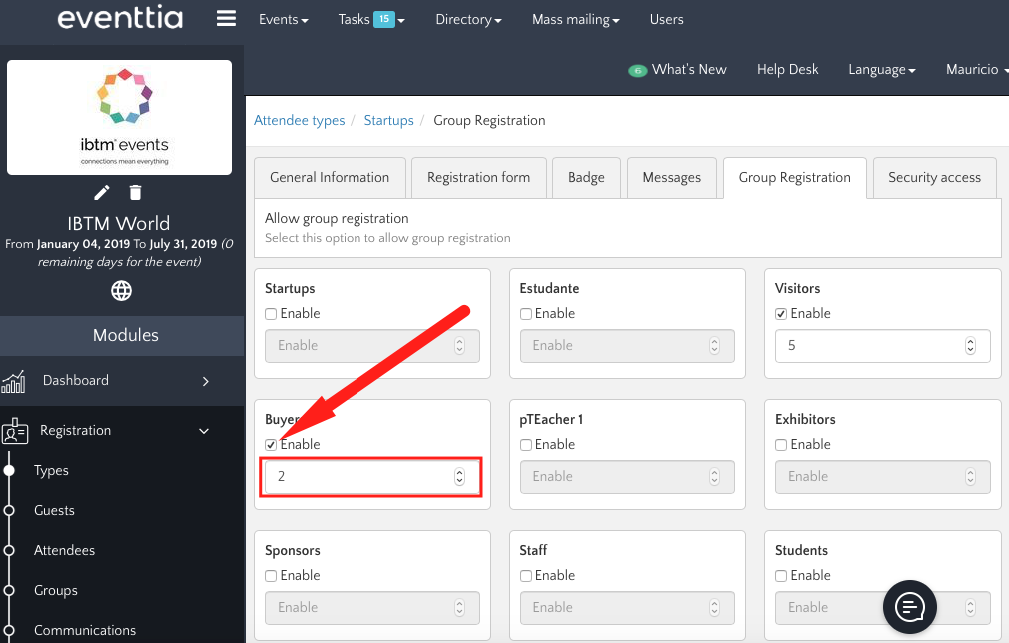Click the globe website icon
1009x643 pixels.
[x=121, y=291]
